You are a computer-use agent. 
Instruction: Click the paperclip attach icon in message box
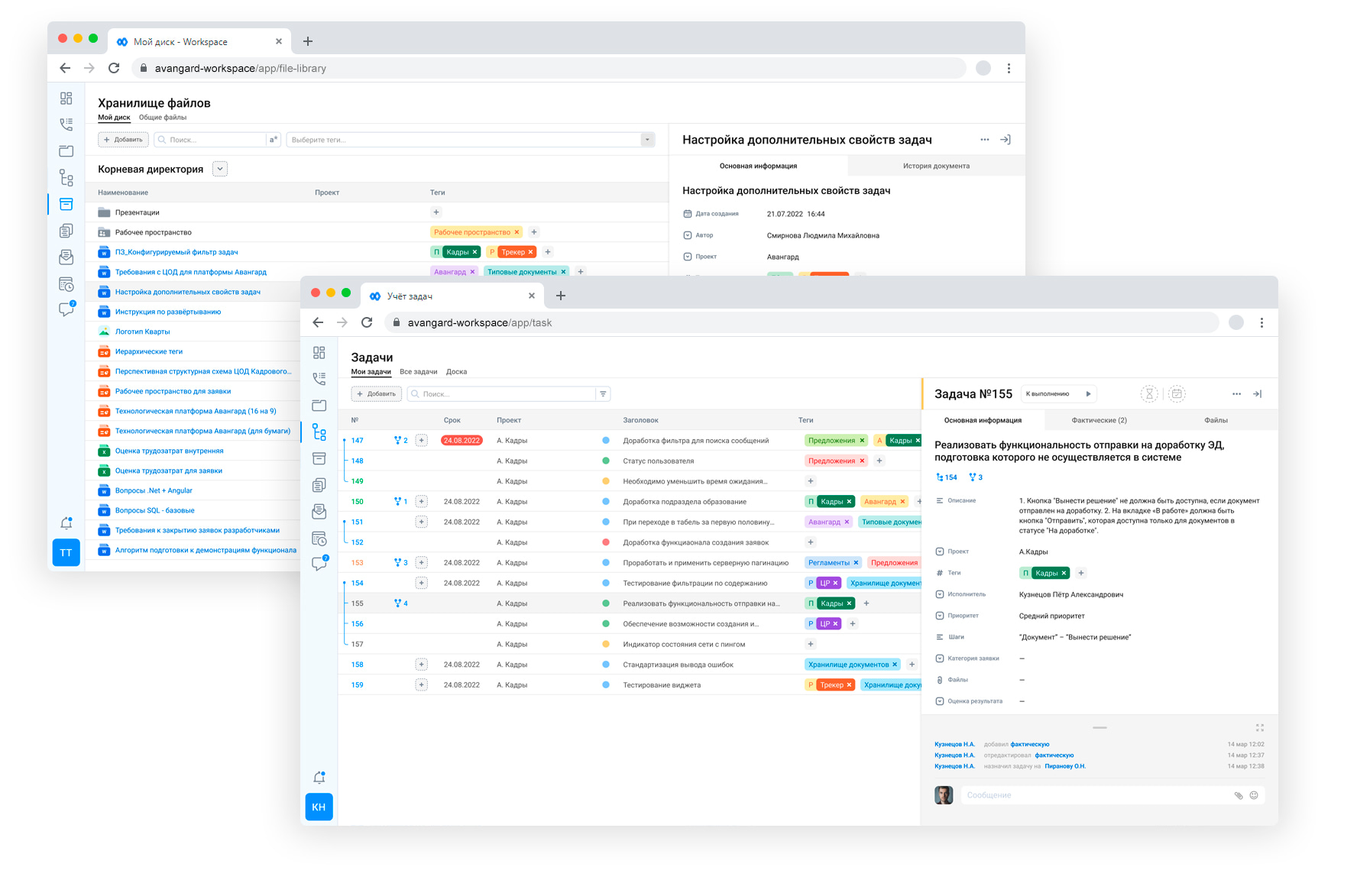pos(1238,795)
